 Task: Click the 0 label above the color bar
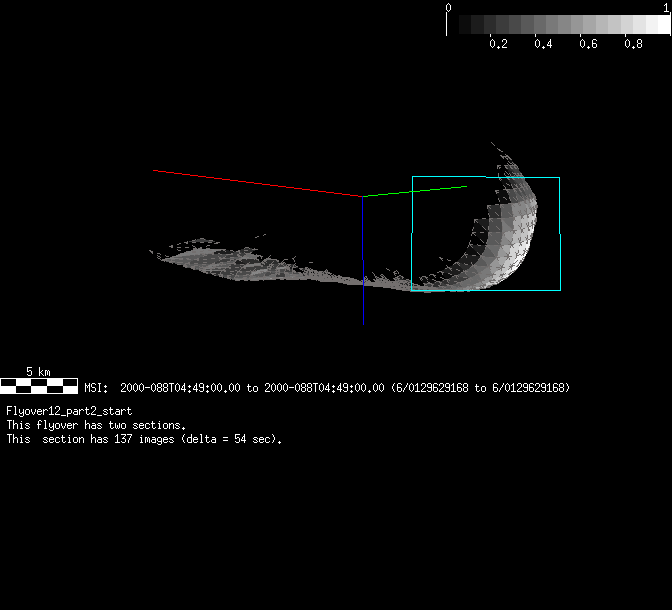448,7
